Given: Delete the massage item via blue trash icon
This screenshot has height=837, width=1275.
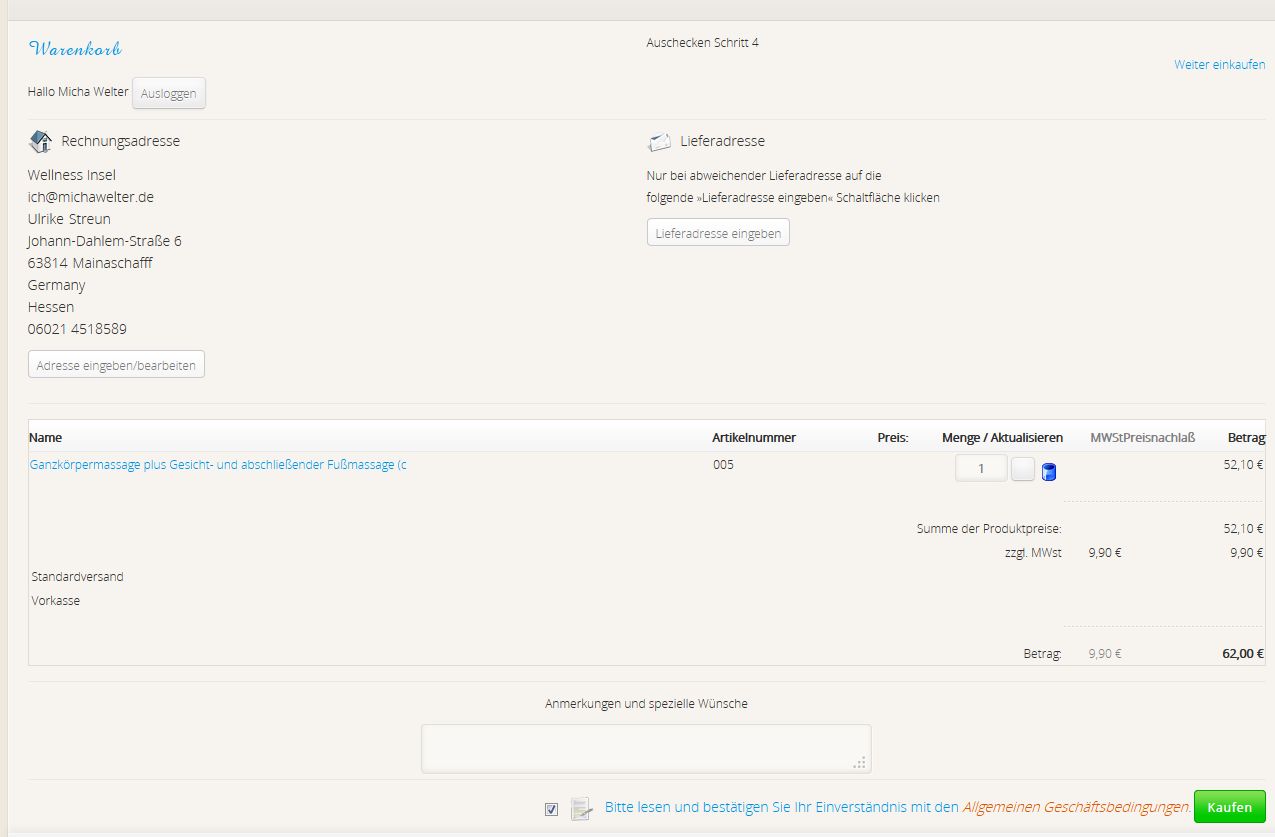Looking at the screenshot, I should tap(1049, 472).
